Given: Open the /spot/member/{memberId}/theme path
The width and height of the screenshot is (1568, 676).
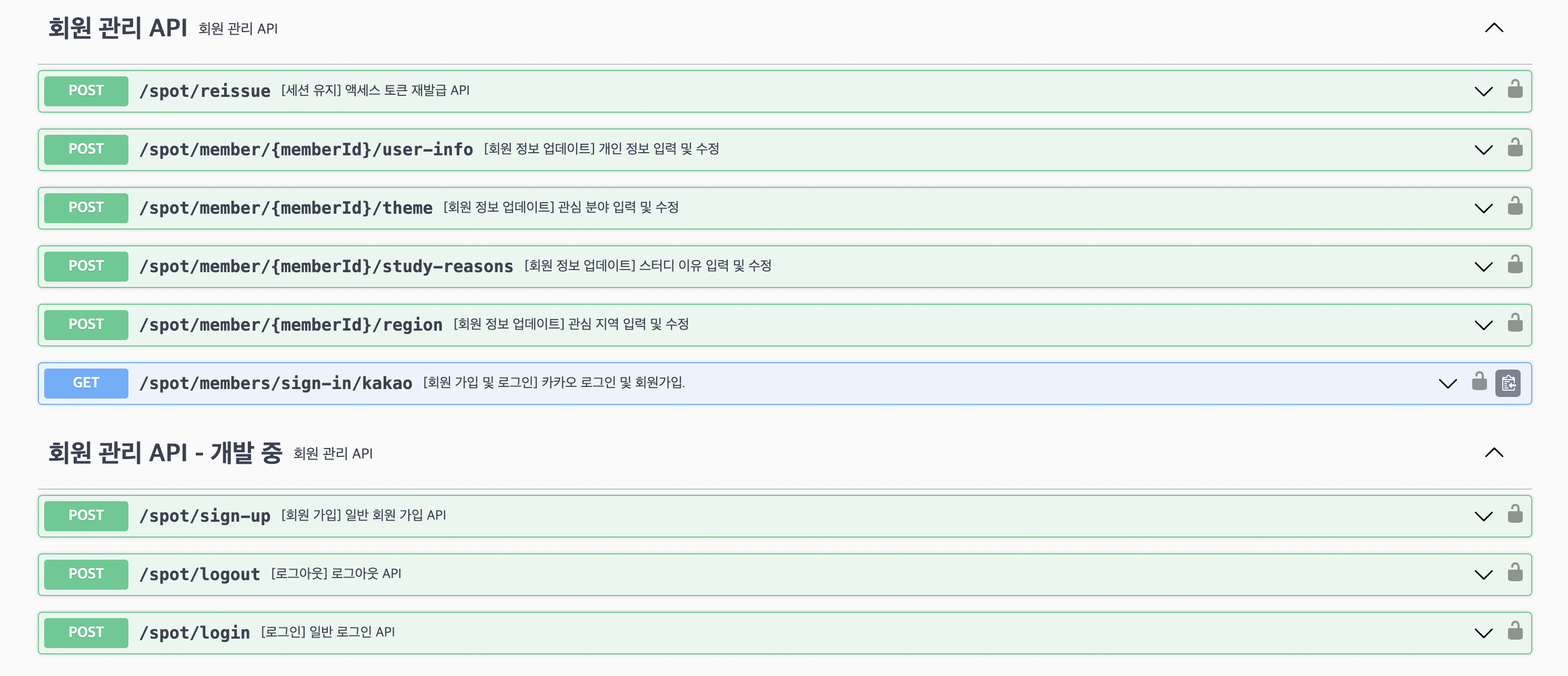Looking at the screenshot, I should (x=286, y=208).
